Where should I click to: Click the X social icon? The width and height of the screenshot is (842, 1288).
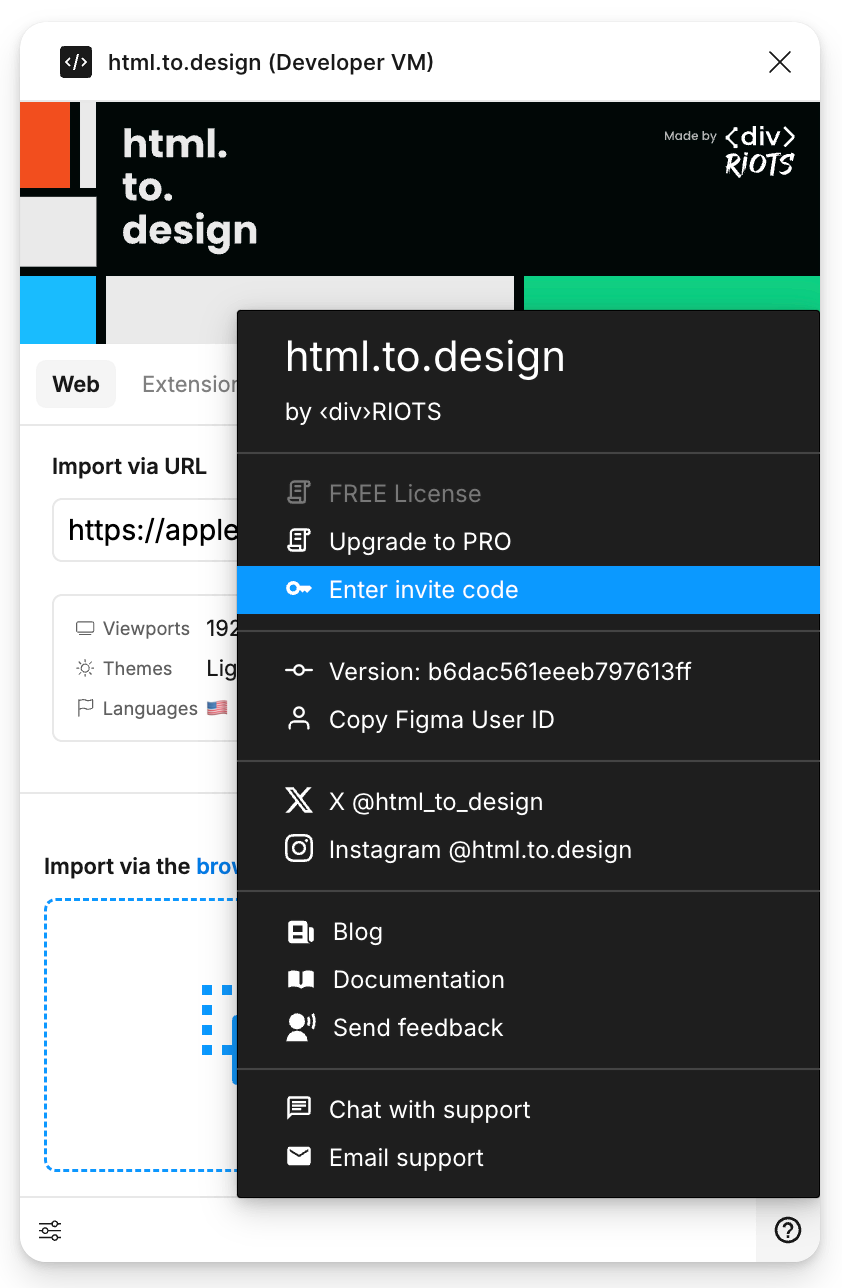click(x=299, y=801)
